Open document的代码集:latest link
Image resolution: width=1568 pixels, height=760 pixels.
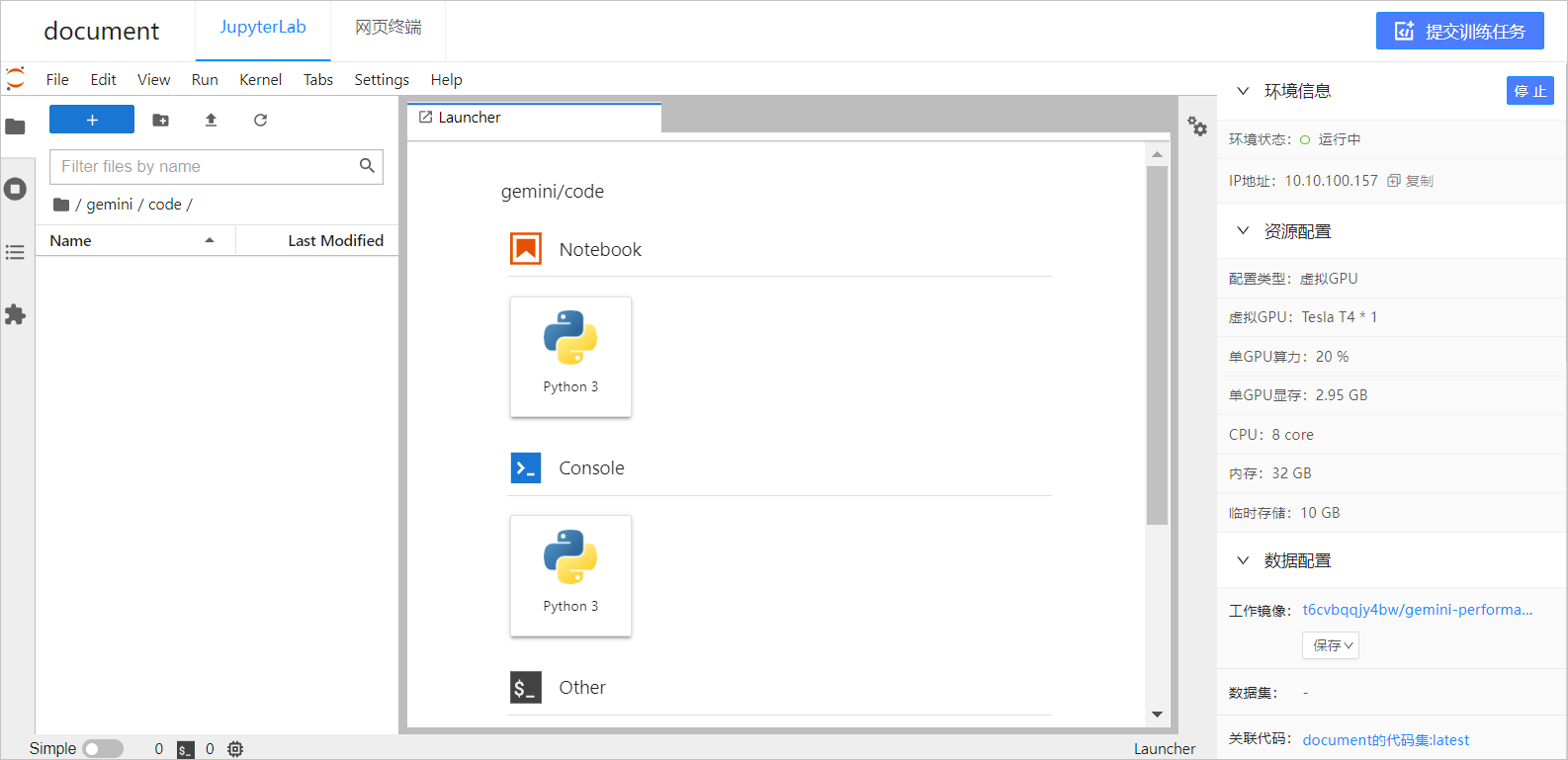tap(1385, 740)
